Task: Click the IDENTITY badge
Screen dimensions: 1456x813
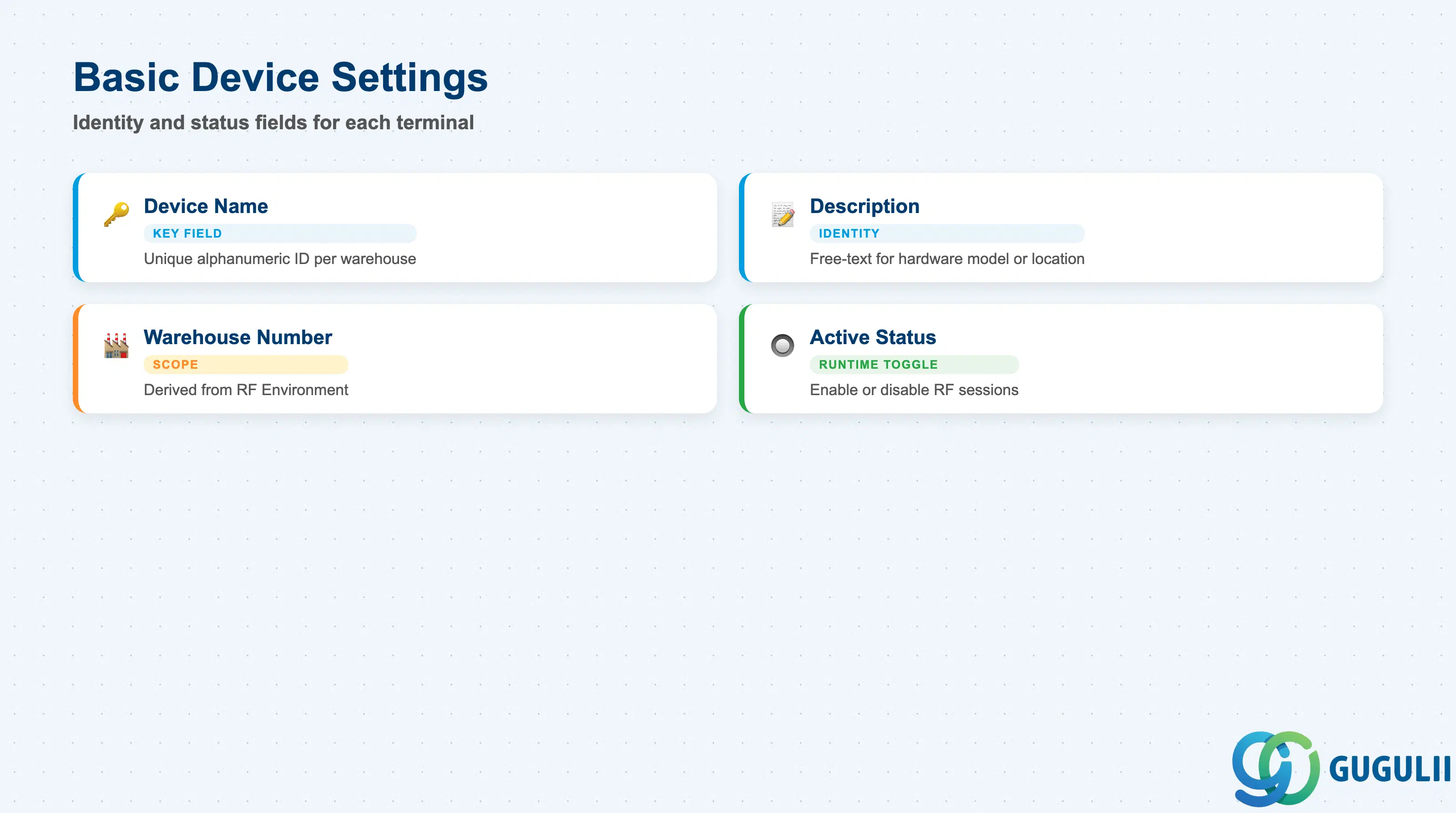Action: click(x=947, y=234)
